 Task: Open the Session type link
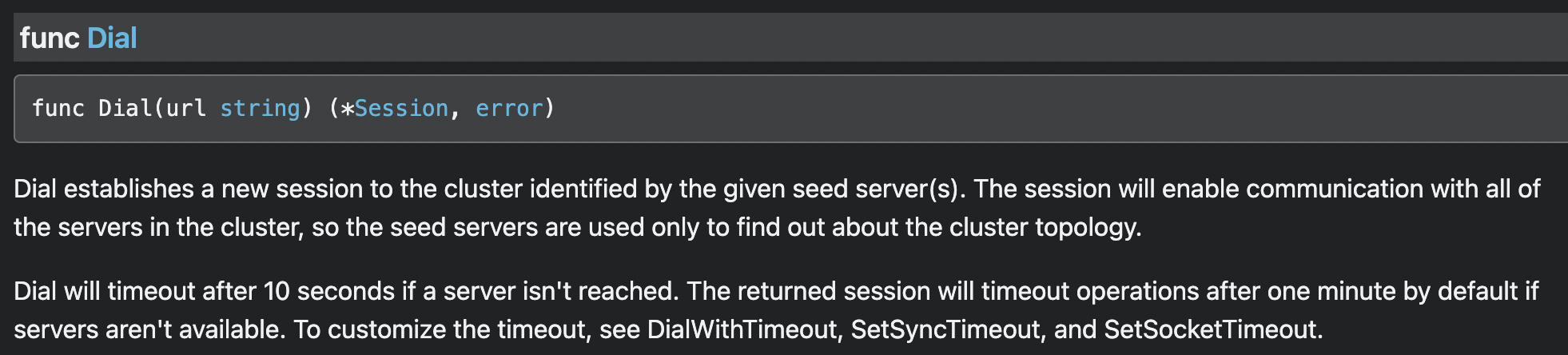(401, 108)
